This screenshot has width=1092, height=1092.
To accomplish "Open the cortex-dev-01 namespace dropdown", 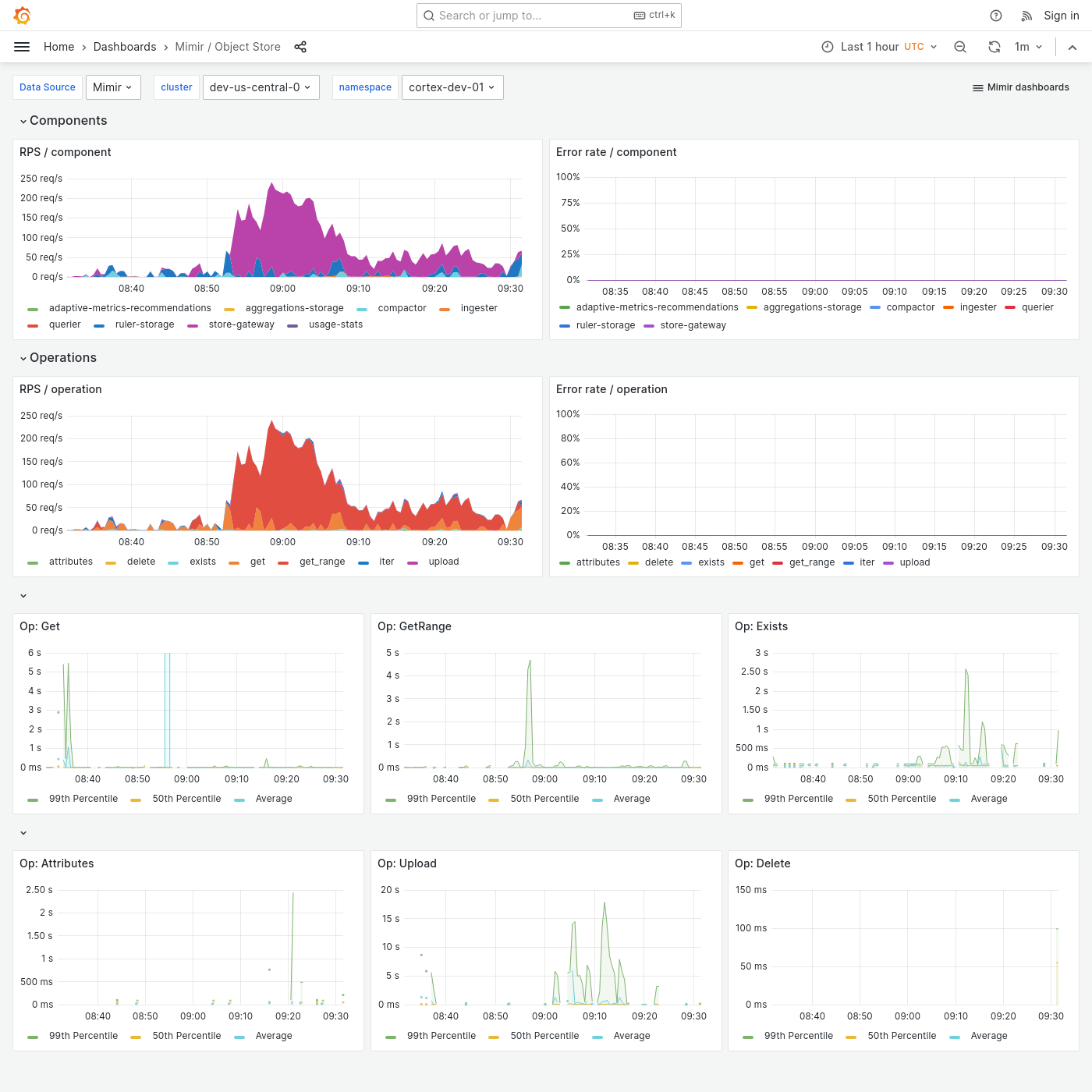I will (x=452, y=87).
